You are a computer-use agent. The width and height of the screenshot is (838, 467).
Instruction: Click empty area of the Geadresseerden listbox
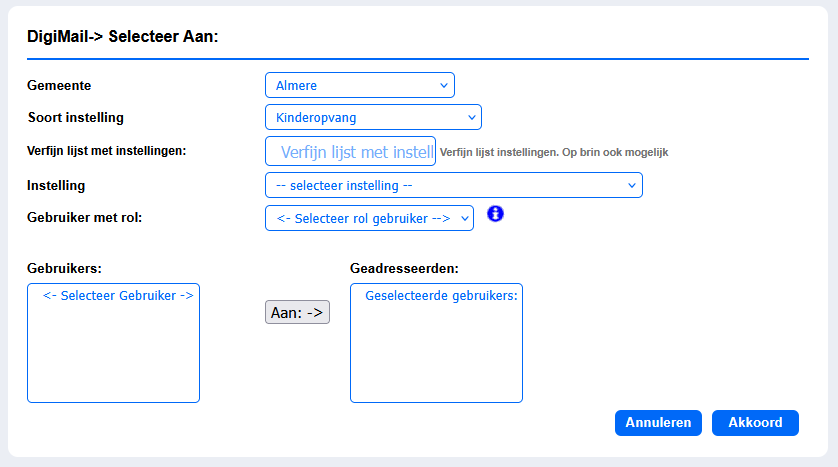436,353
